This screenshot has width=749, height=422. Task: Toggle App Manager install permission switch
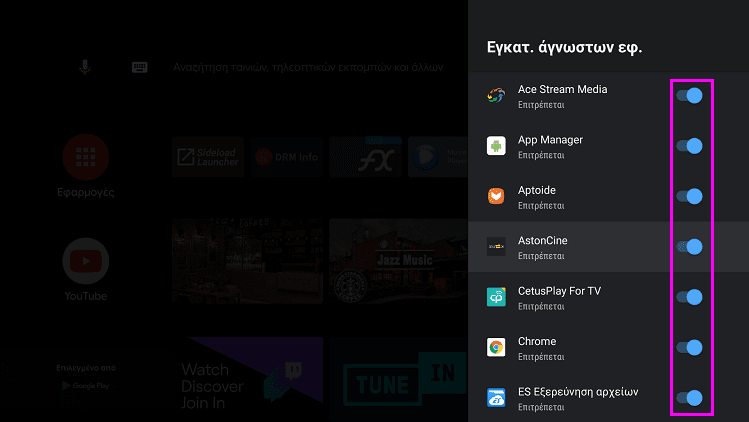[689, 146]
